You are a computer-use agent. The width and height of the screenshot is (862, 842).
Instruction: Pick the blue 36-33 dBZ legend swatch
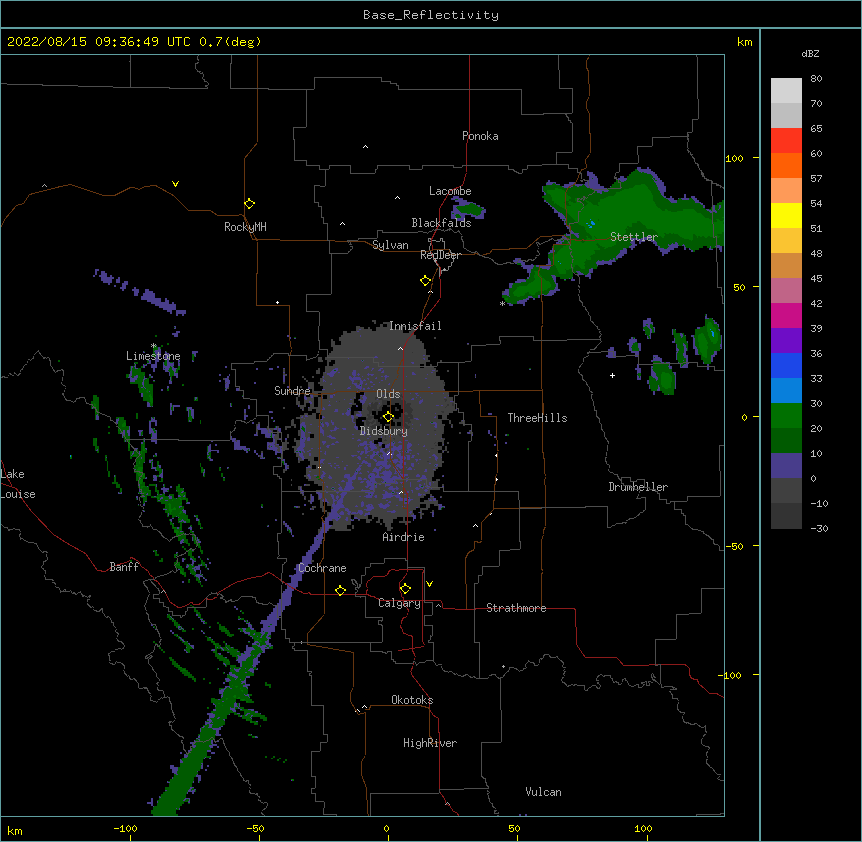pos(786,365)
